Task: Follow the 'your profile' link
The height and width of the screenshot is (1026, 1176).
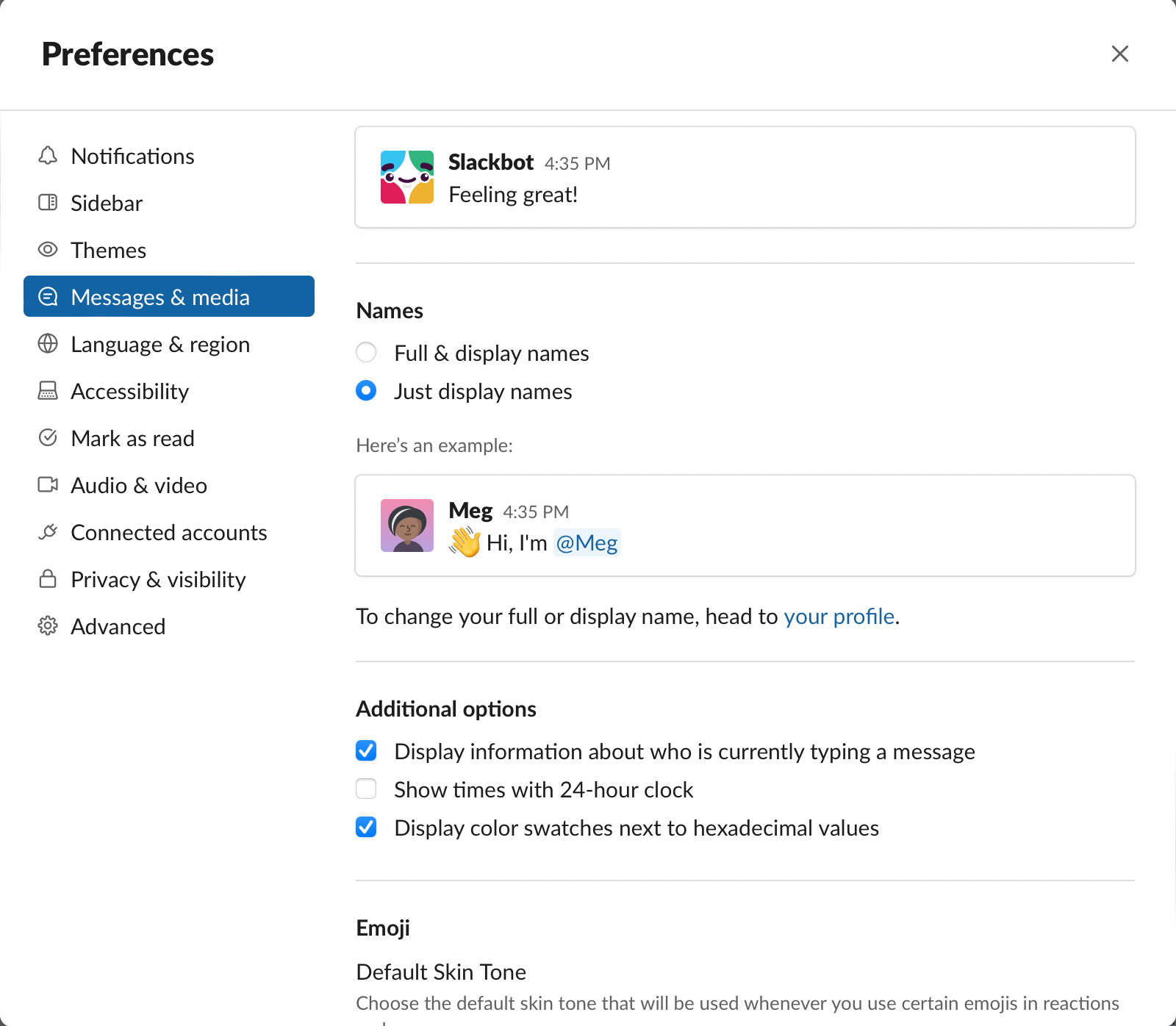Action: [x=839, y=616]
